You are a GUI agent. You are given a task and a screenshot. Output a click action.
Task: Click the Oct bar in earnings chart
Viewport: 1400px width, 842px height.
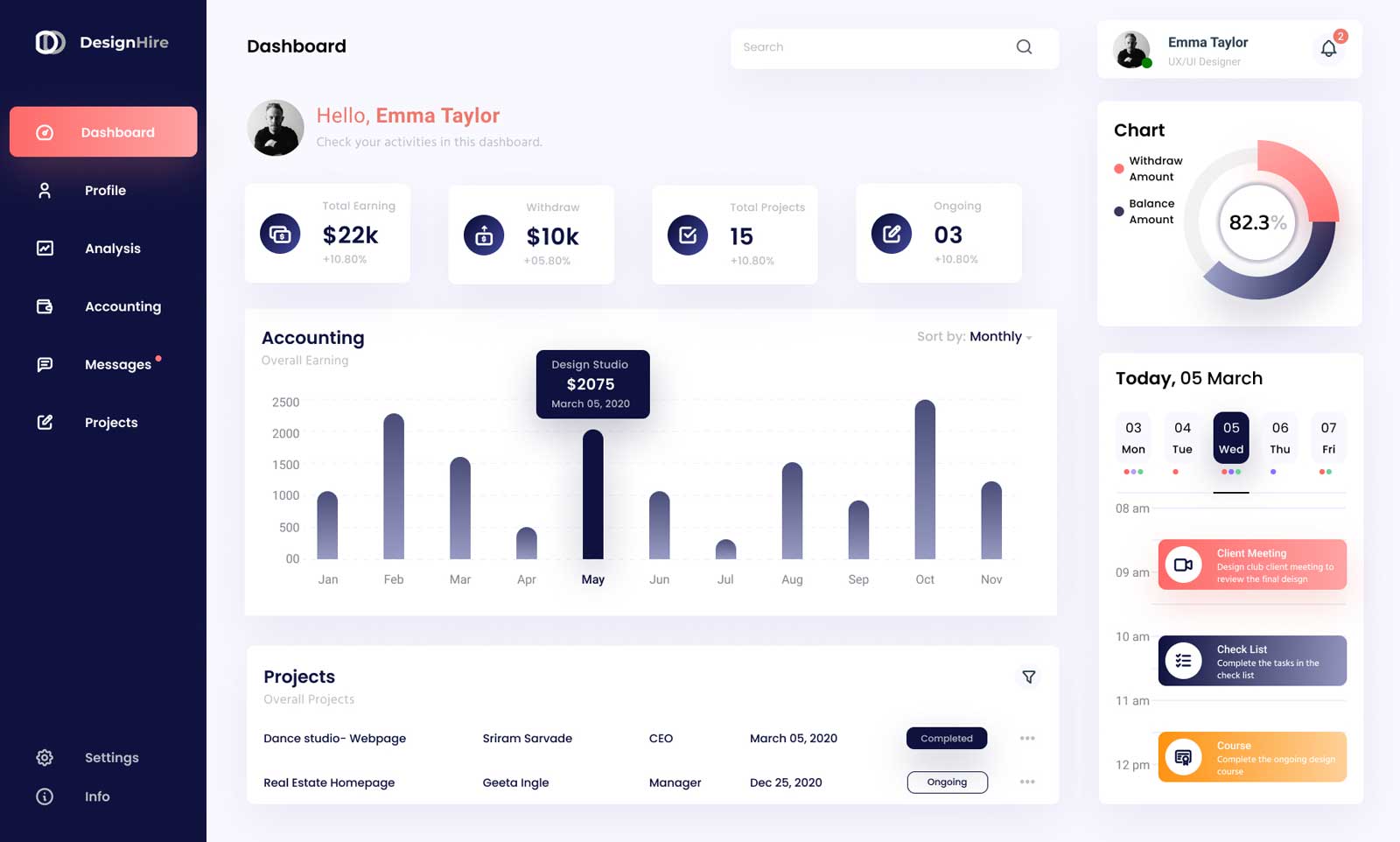925,480
